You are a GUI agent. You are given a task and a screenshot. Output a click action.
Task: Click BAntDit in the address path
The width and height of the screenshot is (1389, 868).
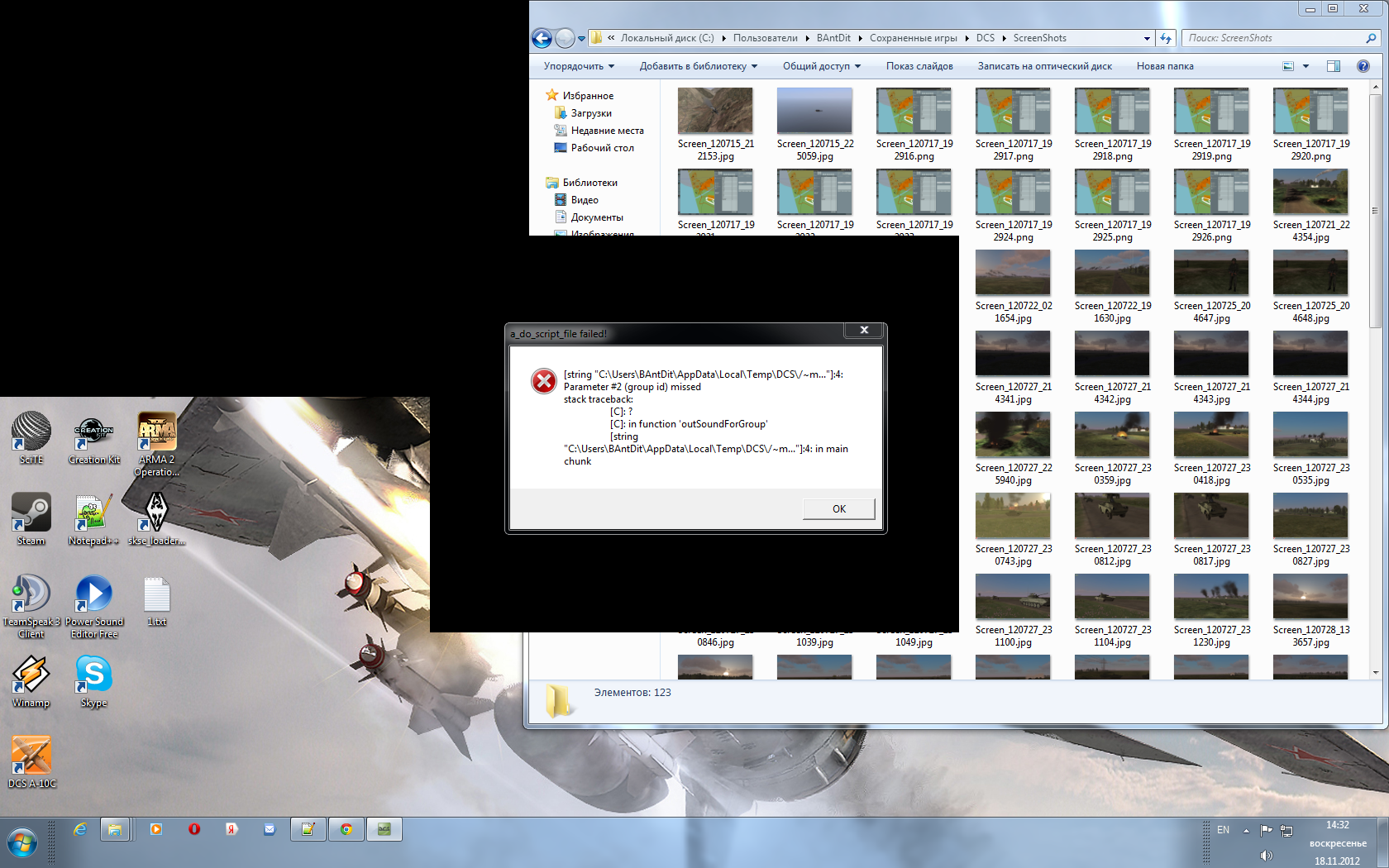(833, 38)
